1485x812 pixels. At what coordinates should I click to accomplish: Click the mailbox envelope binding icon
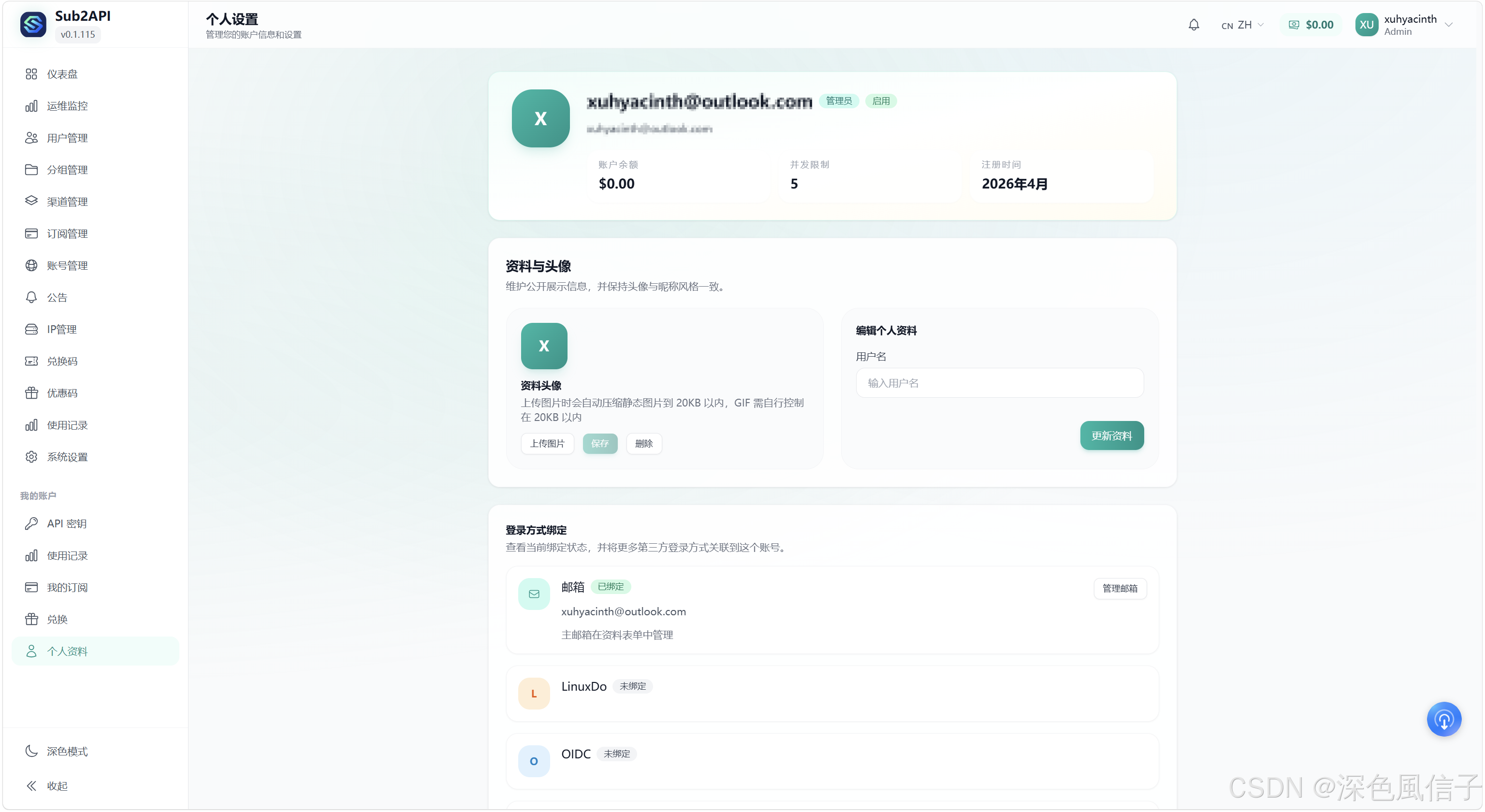click(534, 594)
